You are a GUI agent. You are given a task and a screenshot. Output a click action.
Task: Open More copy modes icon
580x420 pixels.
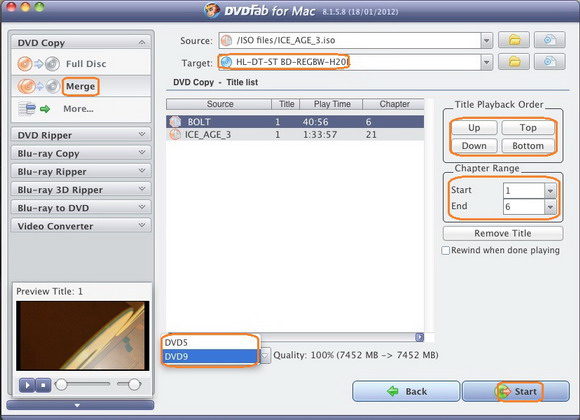click(x=34, y=109)
